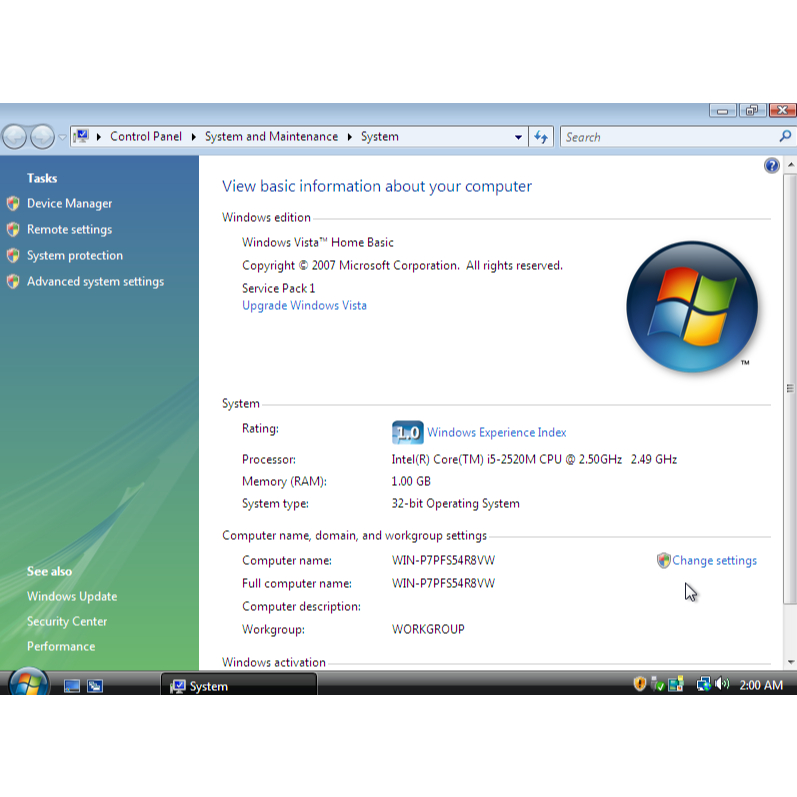Click Show Desktop quick launch icon
Screen dimensions: 797x797
[72, 686]
